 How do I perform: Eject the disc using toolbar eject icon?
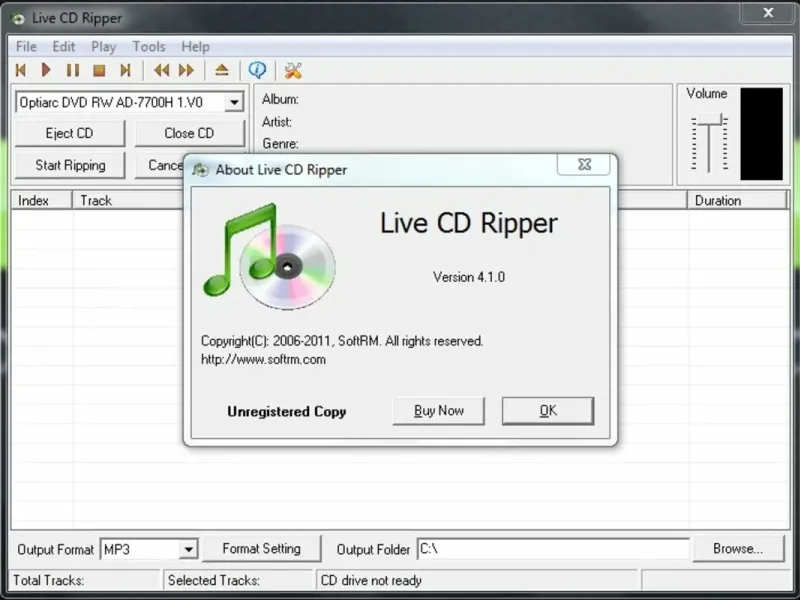pyautogui.click(x=222, y=70)
